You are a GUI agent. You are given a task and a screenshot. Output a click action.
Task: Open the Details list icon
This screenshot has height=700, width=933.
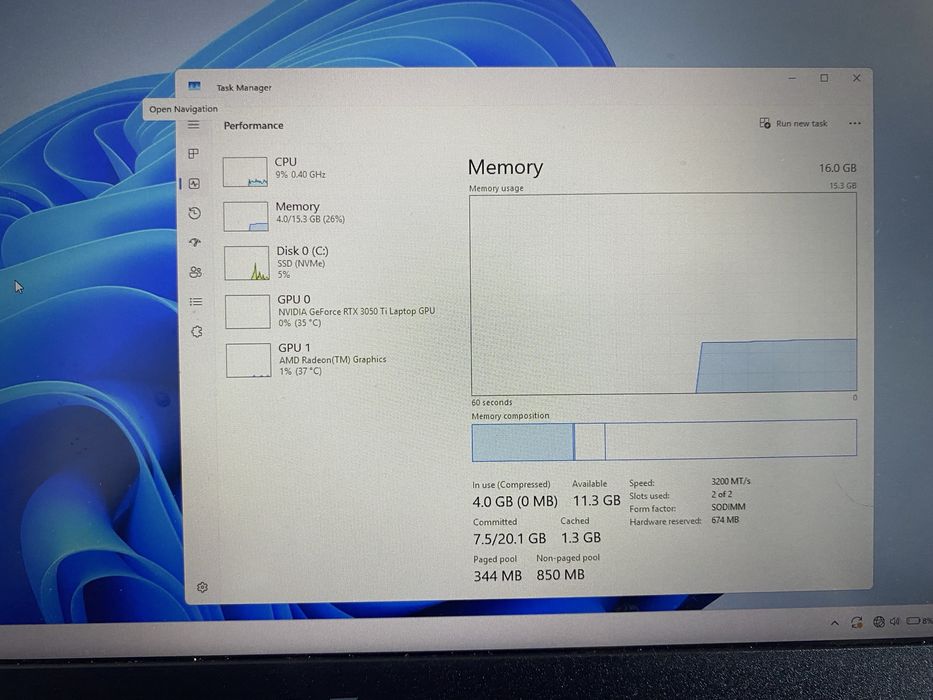pyautogui.click(x=196, y=302)
